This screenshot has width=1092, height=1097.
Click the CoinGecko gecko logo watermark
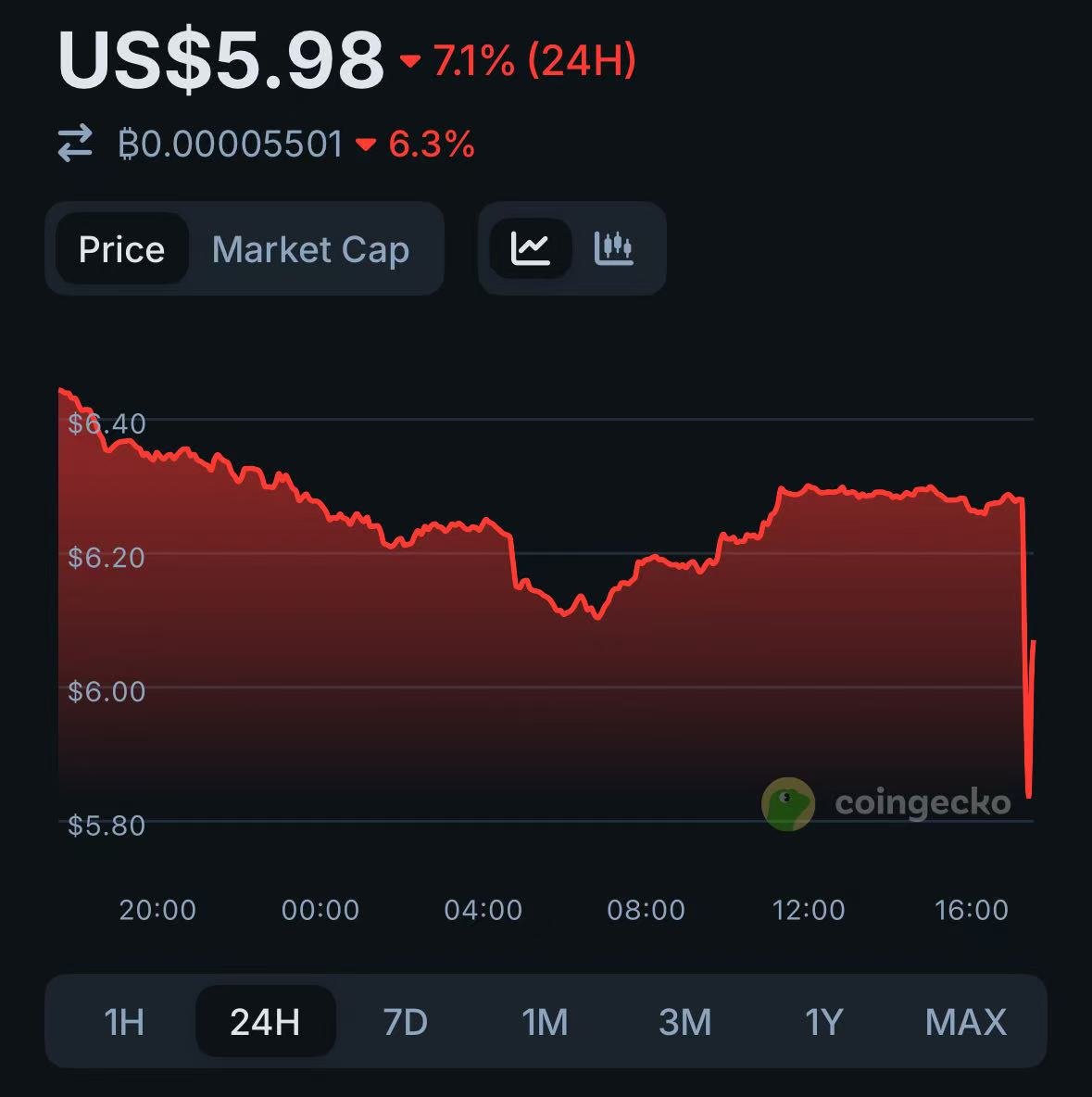click(x=788, y=804)
